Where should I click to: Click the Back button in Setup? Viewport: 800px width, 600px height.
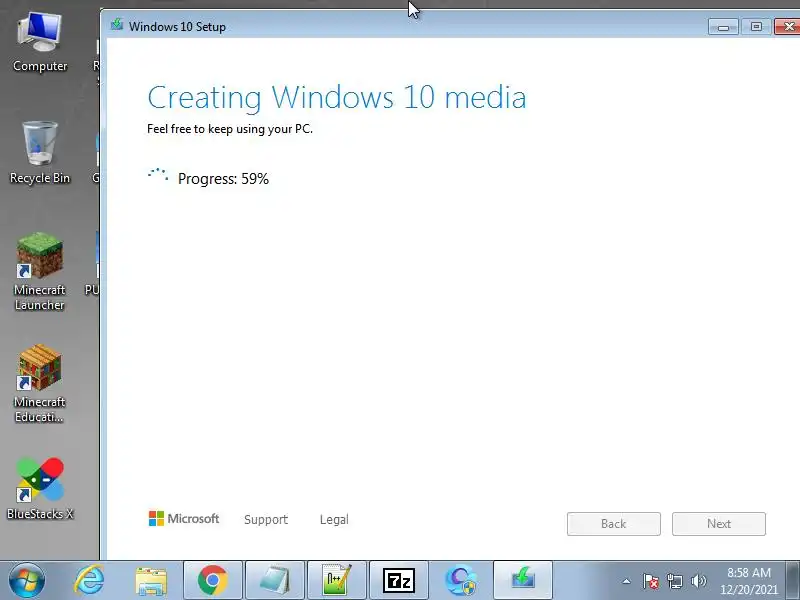point(614,524)
